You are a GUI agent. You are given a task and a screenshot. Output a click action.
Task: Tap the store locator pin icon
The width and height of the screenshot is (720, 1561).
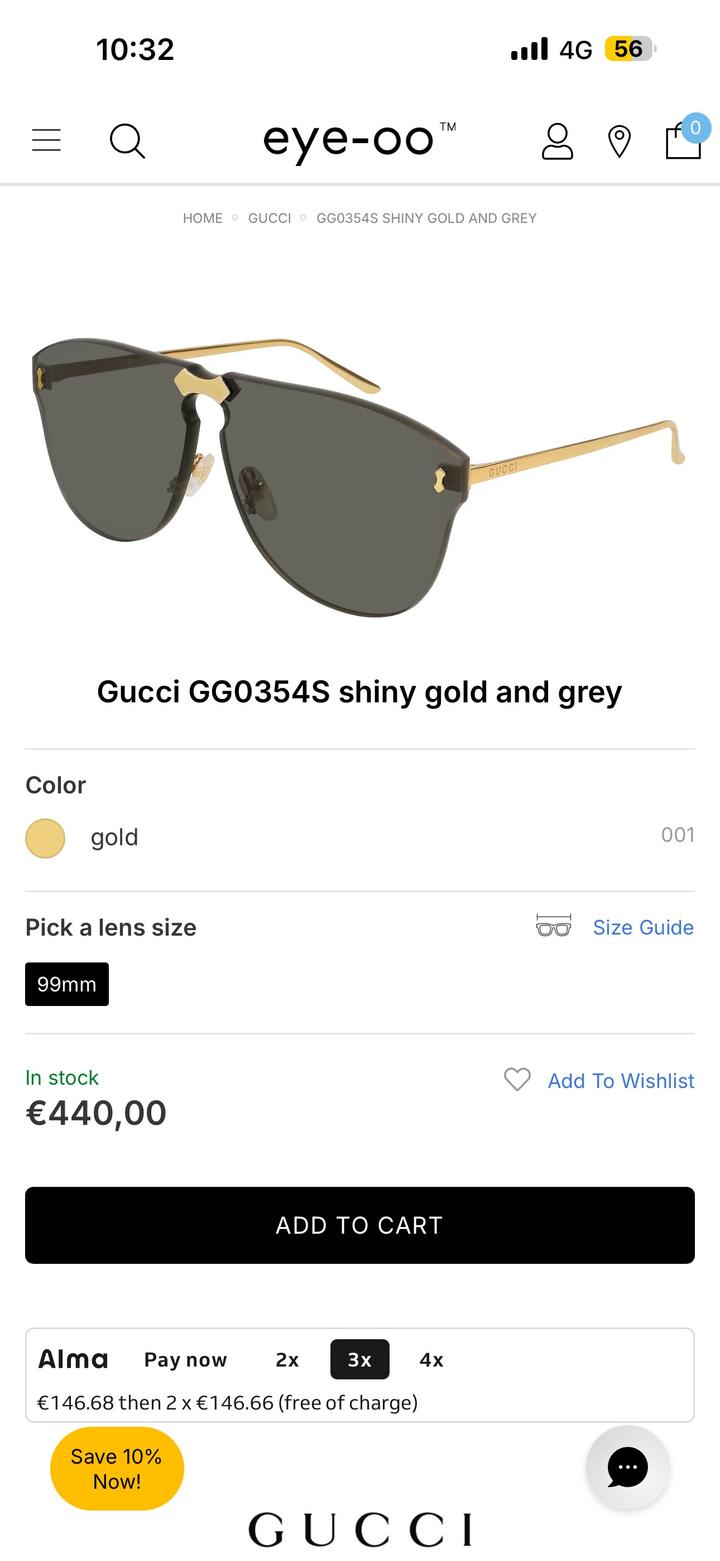click(x=620, y=141)
